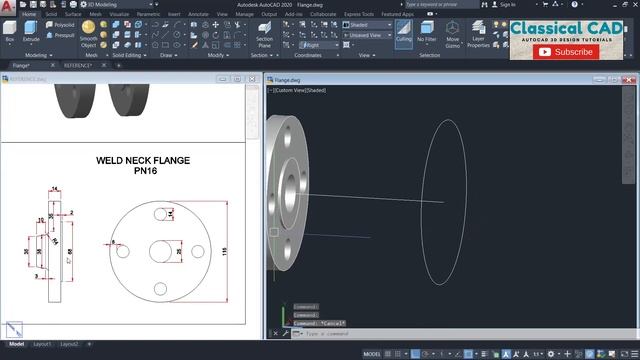This screenshot has width=640, height=360.
Task: Open workspace switching gear in status bar
Action: (551, 354)
